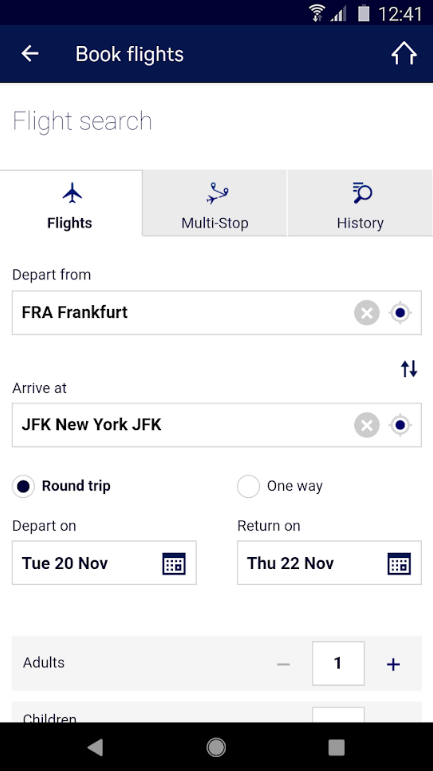Image resolution: width=433 pixels, height=771 pixels.
Task: Decrease the Adults count with minus
Action: pyautogui.click(x=284, y=664)
